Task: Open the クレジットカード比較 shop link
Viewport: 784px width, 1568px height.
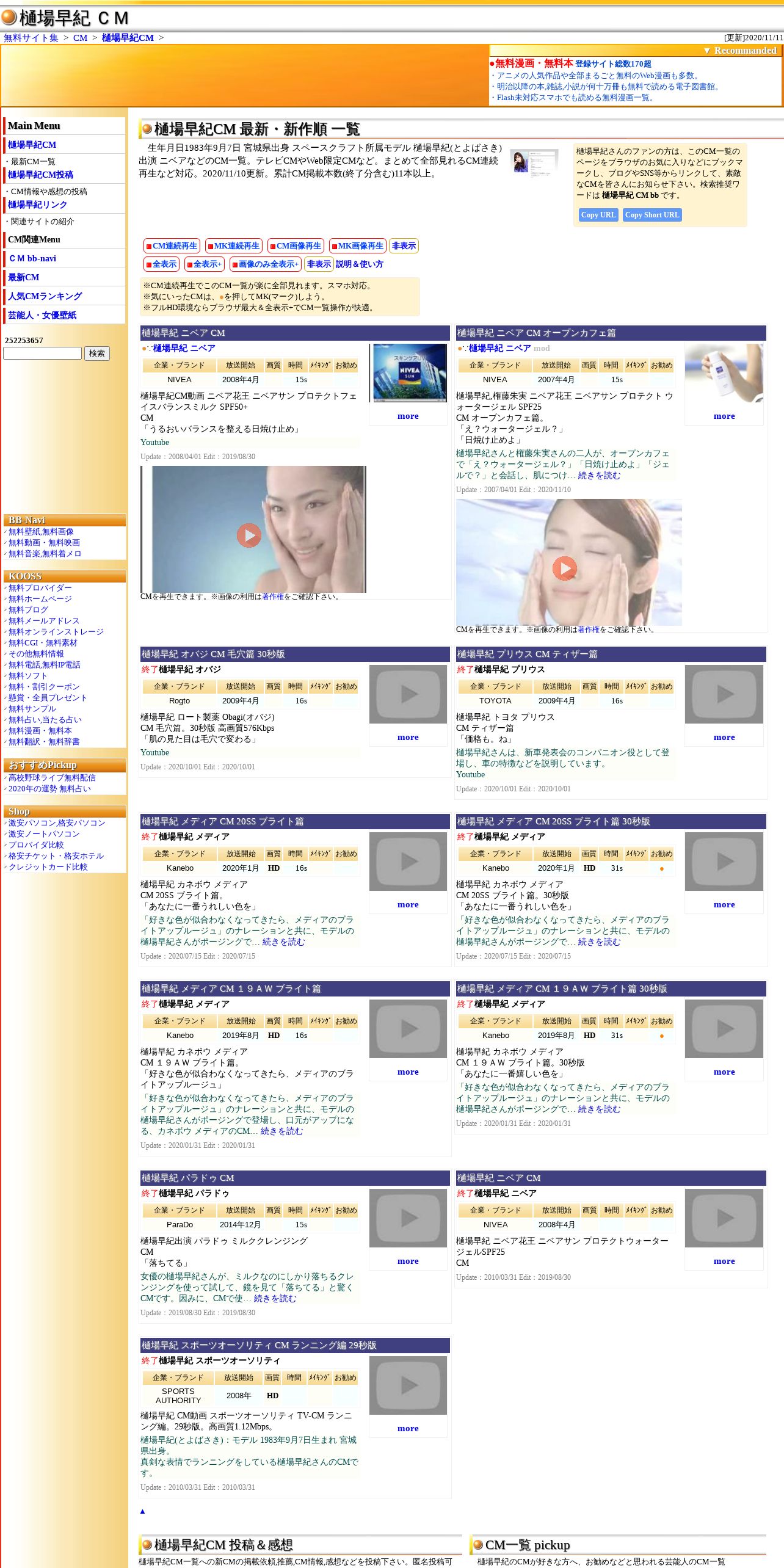Action: (x=48, y=867)
